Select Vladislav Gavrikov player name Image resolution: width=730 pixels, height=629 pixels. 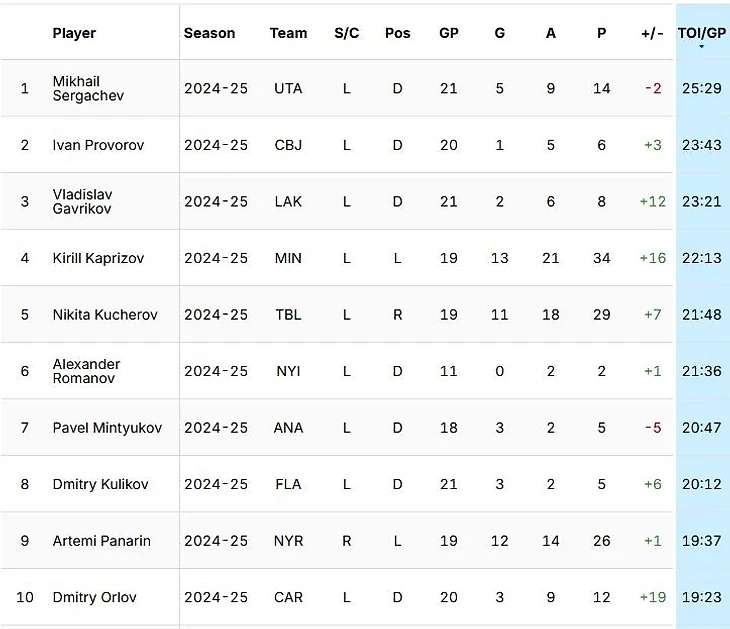click(82, 201)
